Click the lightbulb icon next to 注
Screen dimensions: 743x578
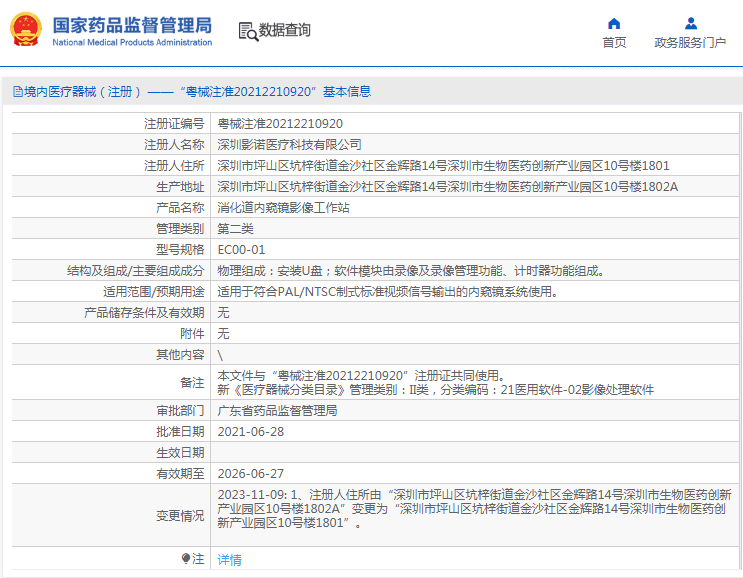[186, 559]
